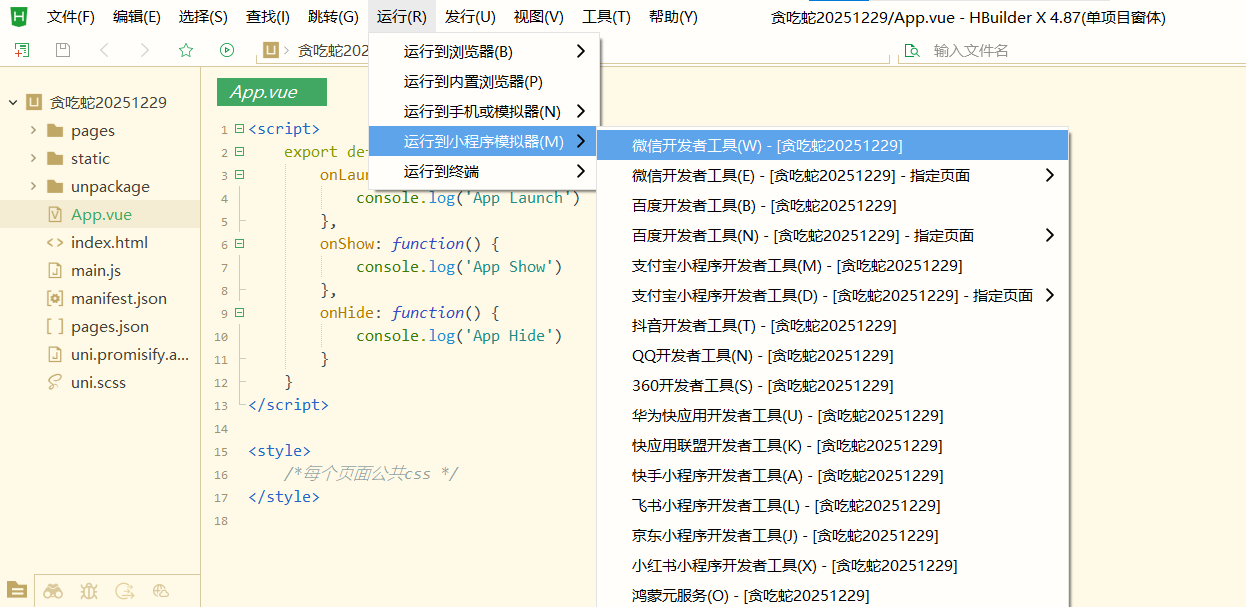Click the project manager folder icon at bottom
1246x607 pixels.
17,590
